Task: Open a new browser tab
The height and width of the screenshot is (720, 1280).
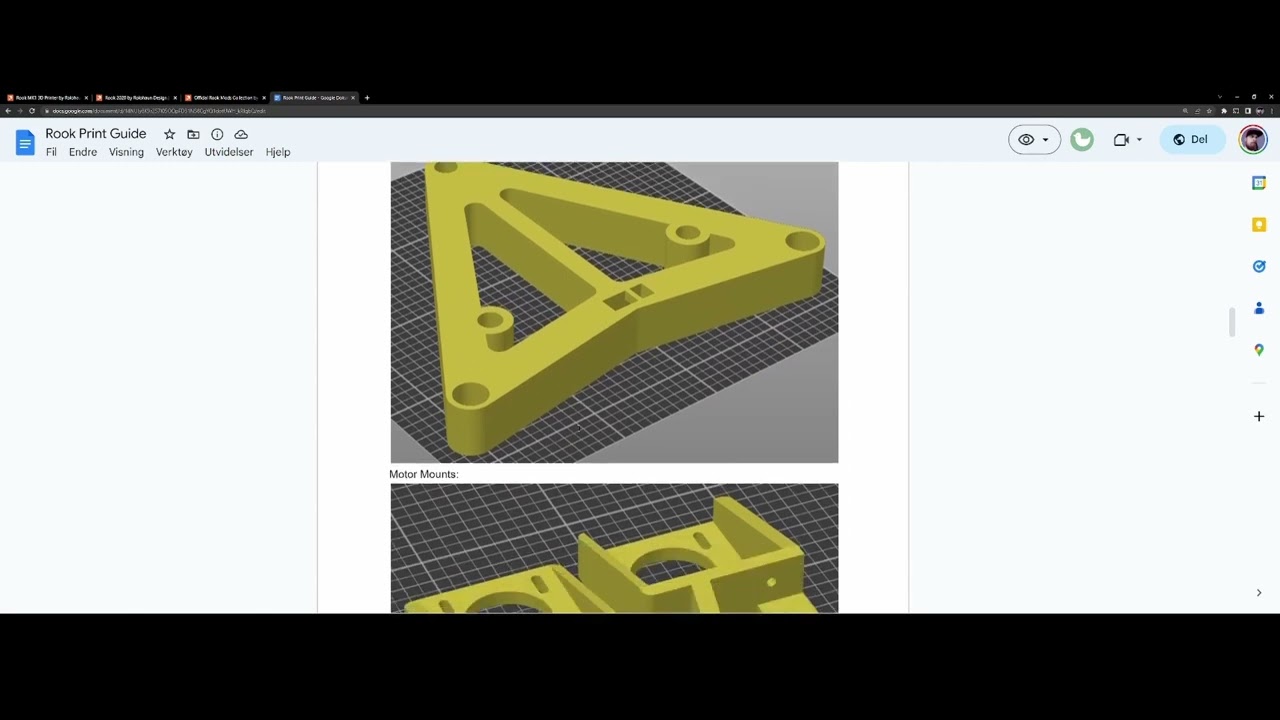Action: [x=367, y=98]
